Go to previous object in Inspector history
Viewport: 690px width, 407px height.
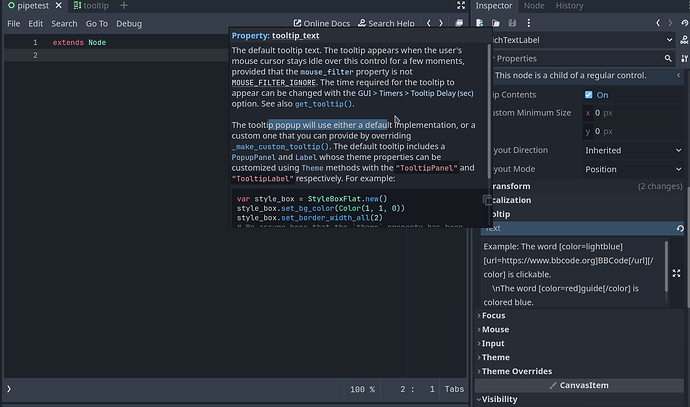[x=658, y=23]
